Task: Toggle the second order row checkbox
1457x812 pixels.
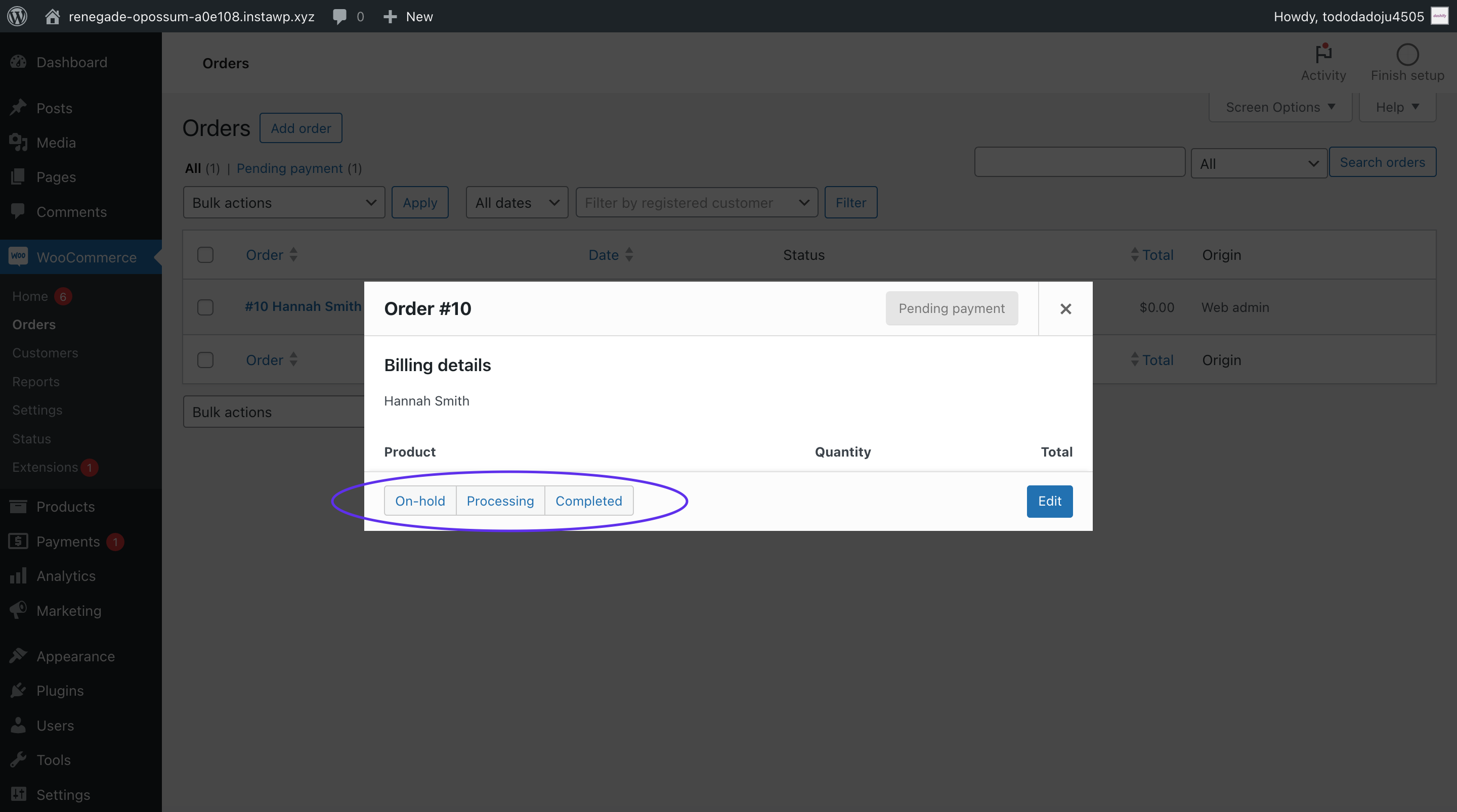Action: coord(205,359)
